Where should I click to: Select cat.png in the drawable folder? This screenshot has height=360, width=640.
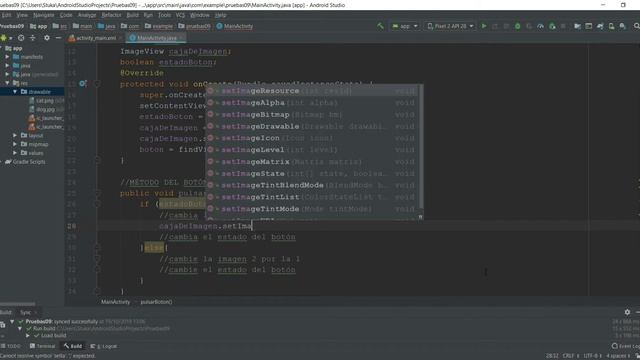(46, 100)
